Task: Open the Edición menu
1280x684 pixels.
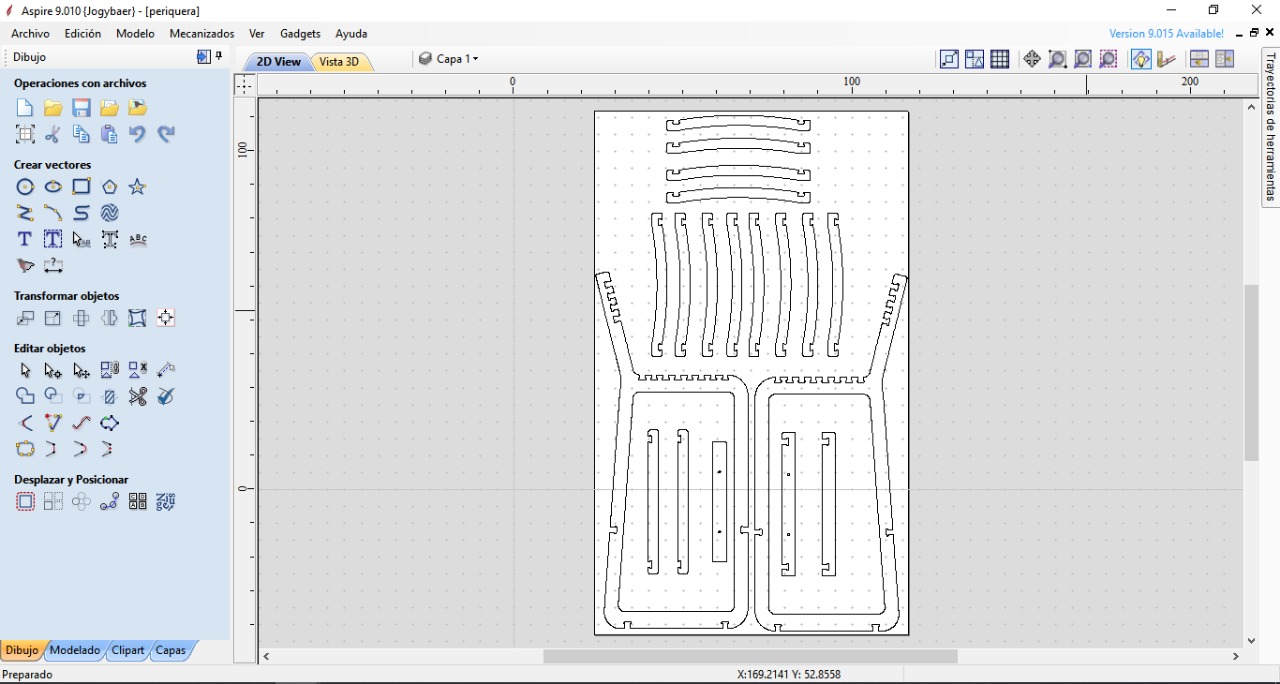Action: point(83,33)
